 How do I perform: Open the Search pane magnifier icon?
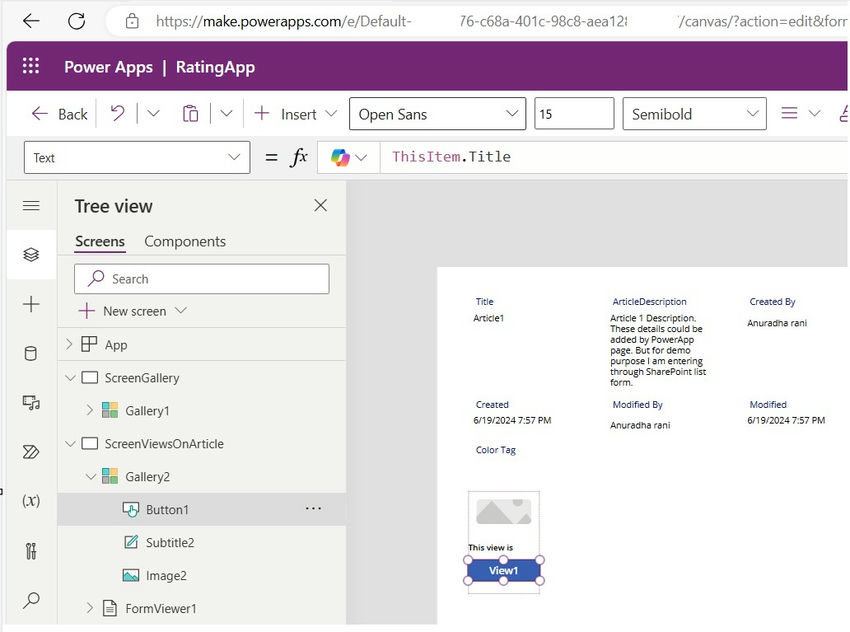(x=30, y=599)
